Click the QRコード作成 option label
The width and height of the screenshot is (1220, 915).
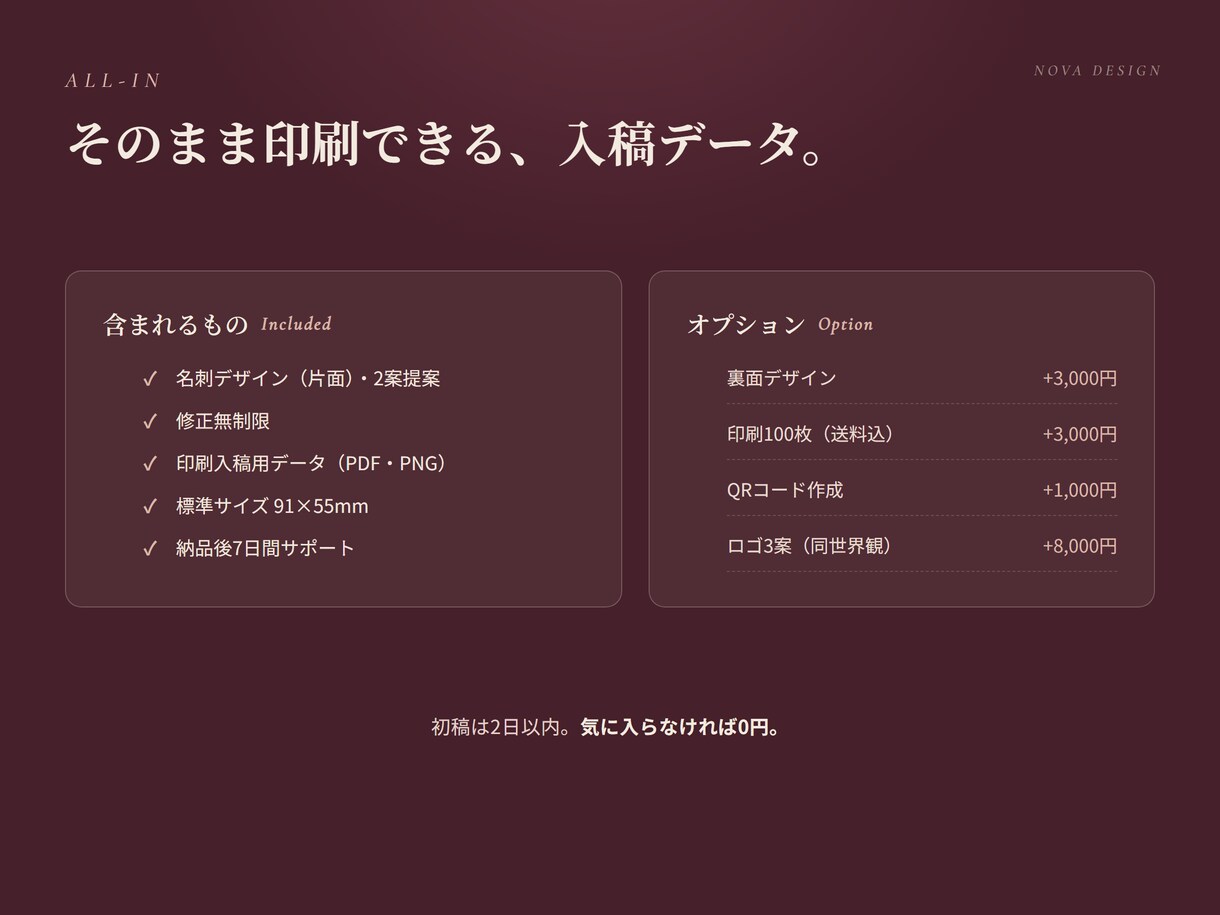pos(785,490)
